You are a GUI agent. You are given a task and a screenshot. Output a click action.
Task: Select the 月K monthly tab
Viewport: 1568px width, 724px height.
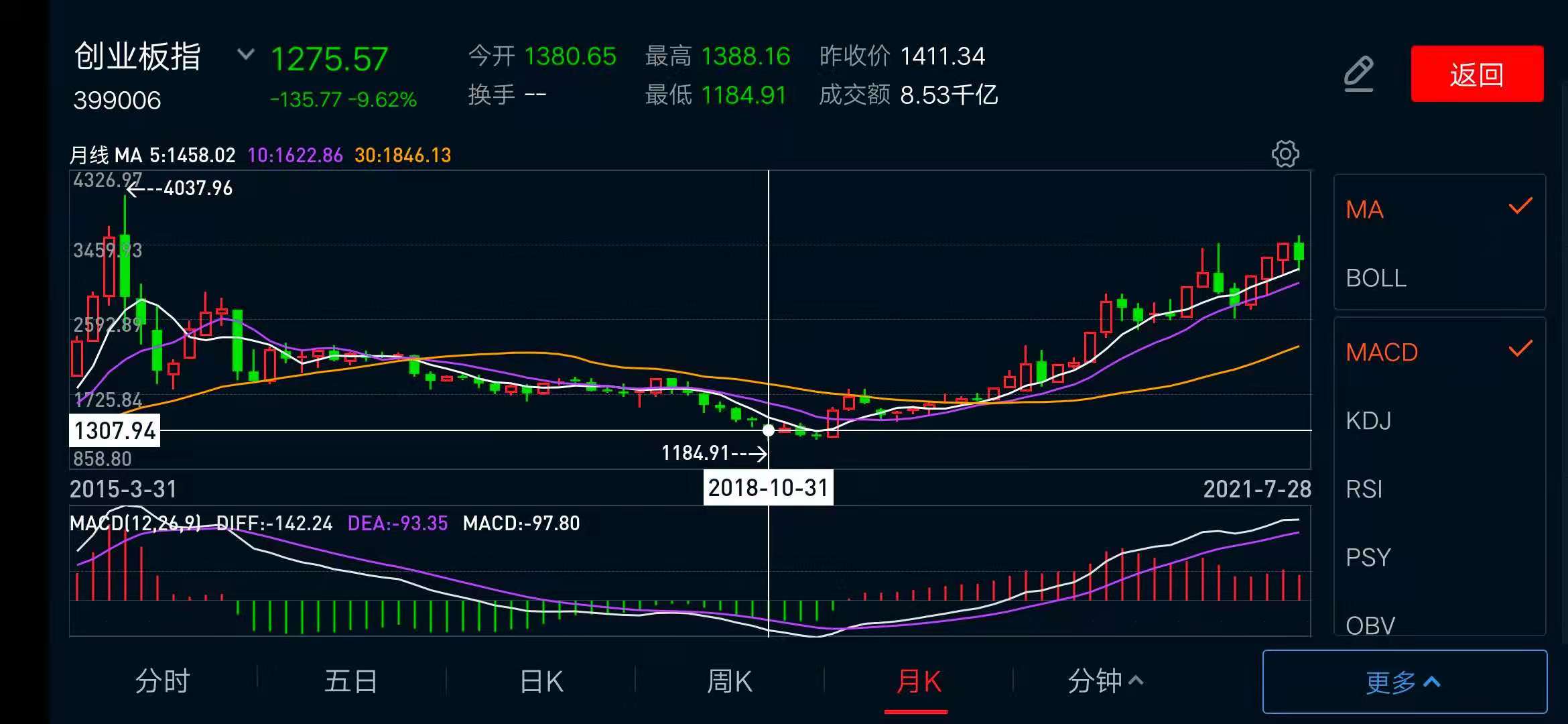point(918,682)
